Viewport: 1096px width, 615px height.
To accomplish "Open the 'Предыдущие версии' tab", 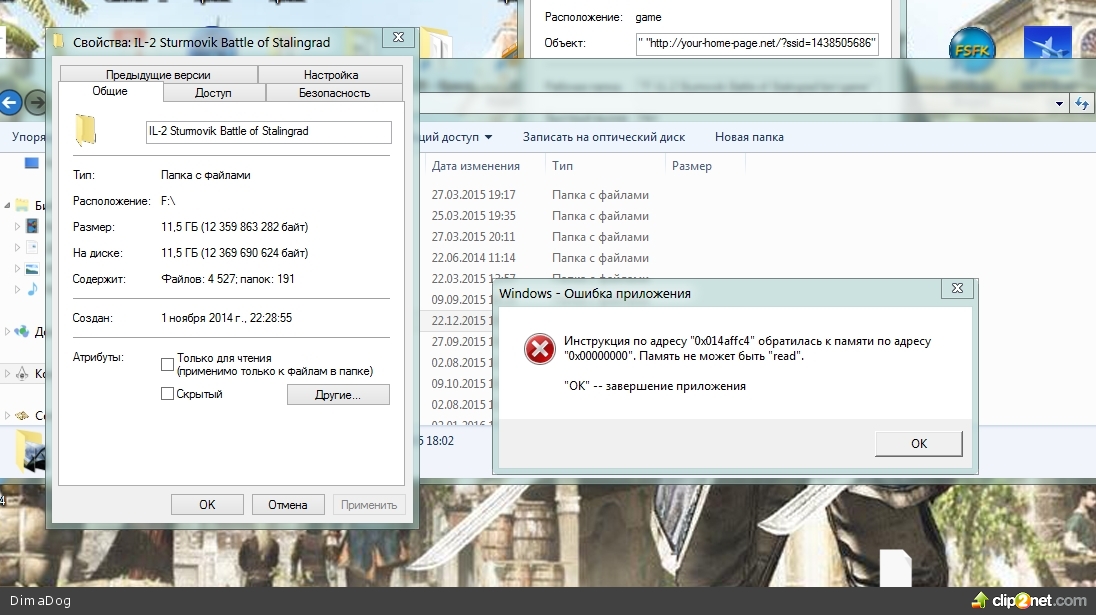I will (x=158, y=75).
